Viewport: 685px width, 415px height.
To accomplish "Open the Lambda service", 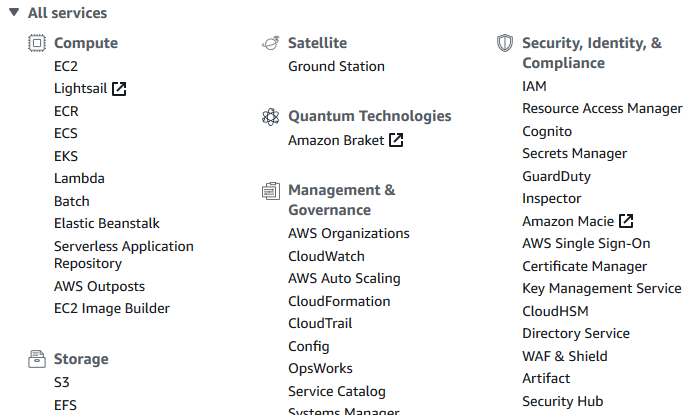I will click(80, 178).
